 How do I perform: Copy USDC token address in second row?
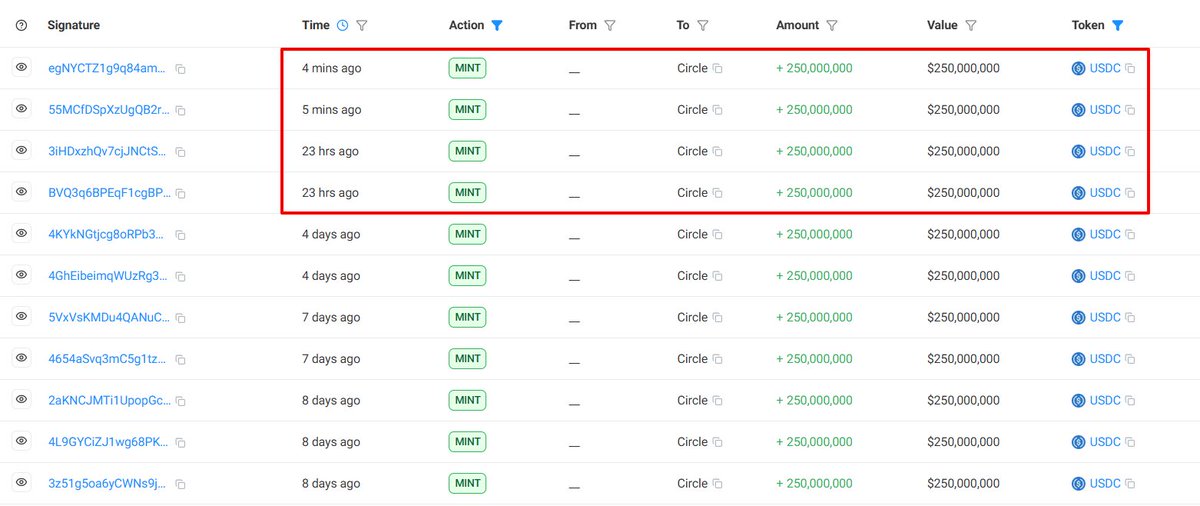pos(1130,110)
